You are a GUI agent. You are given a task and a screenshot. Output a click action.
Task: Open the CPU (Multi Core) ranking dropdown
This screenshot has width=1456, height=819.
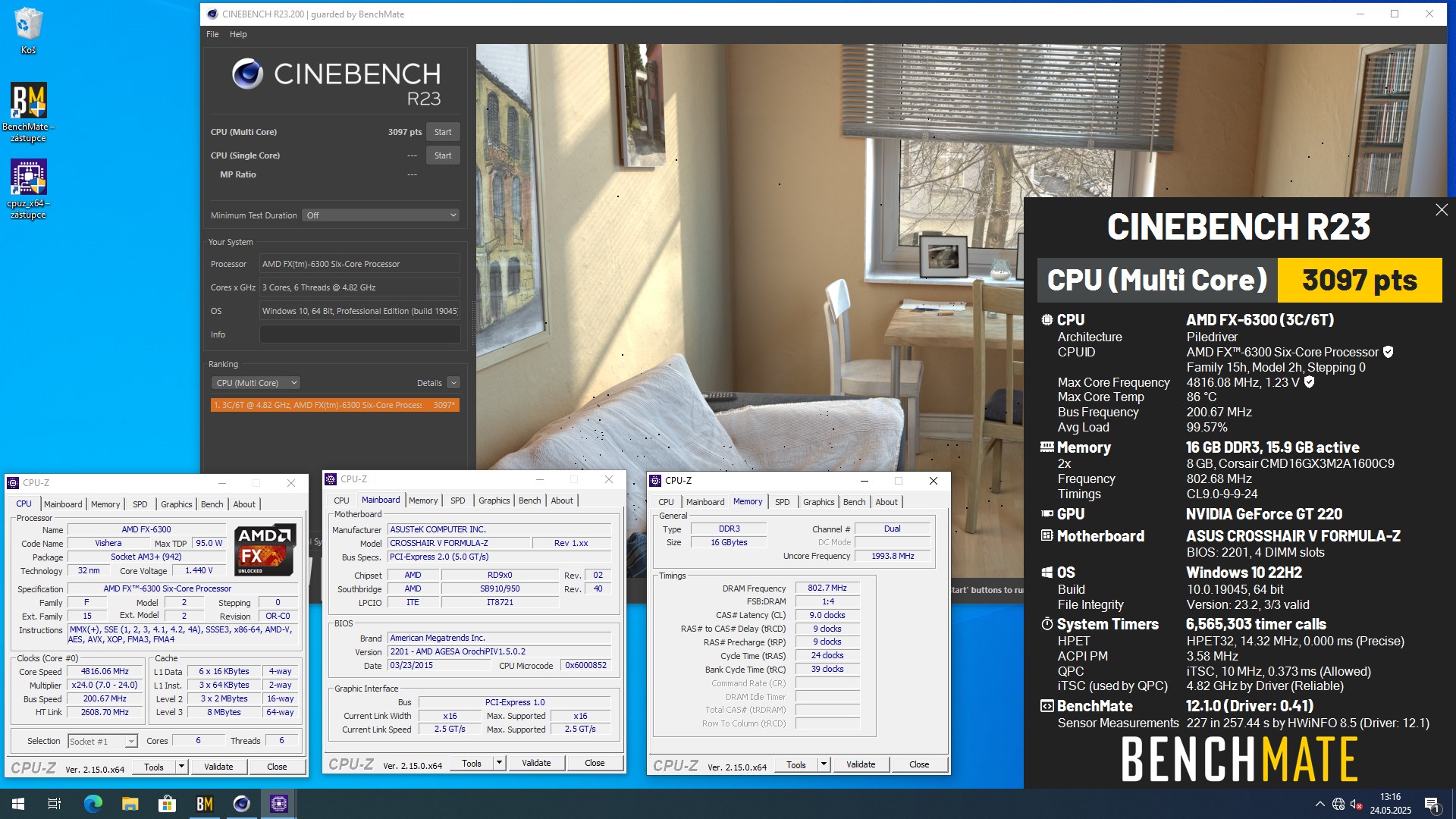point(255,383)
